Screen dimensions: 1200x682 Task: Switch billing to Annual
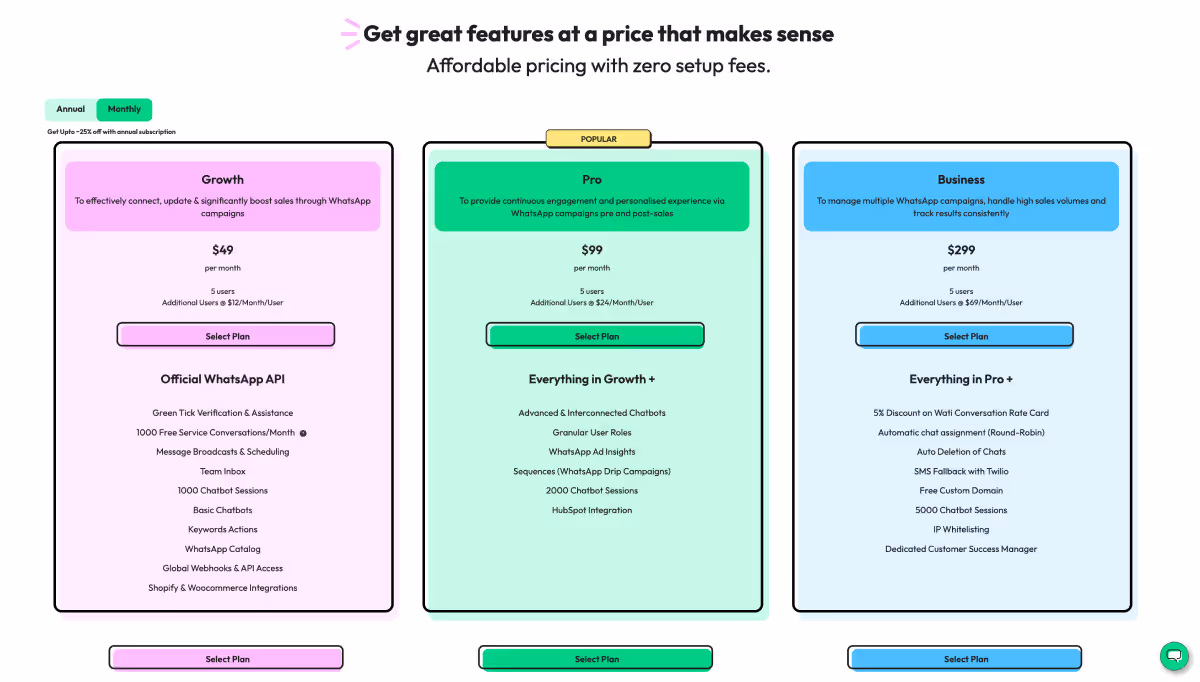(71, 109)
